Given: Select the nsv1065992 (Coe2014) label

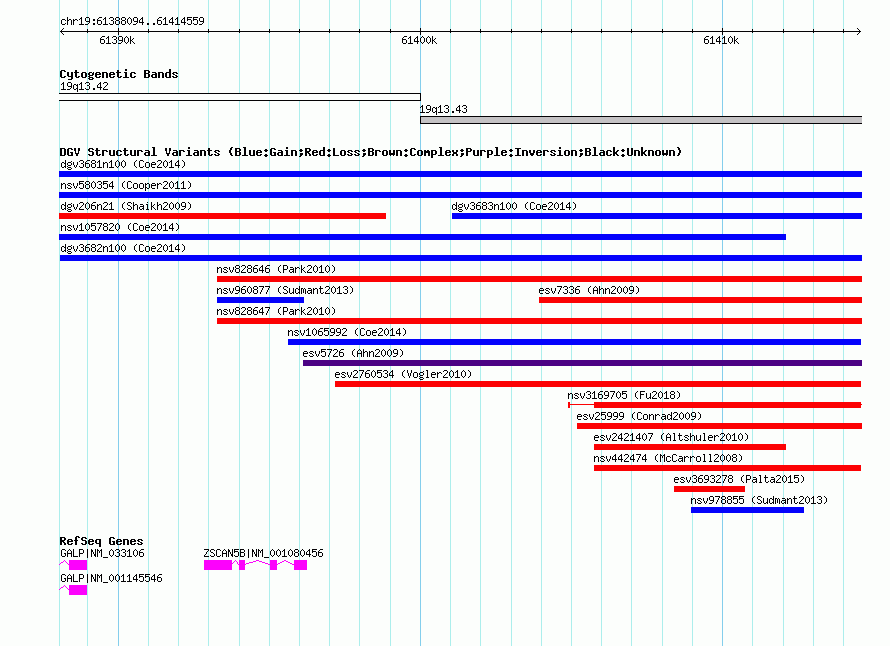Looking at the screenshot, I should (x=347, y=332).
